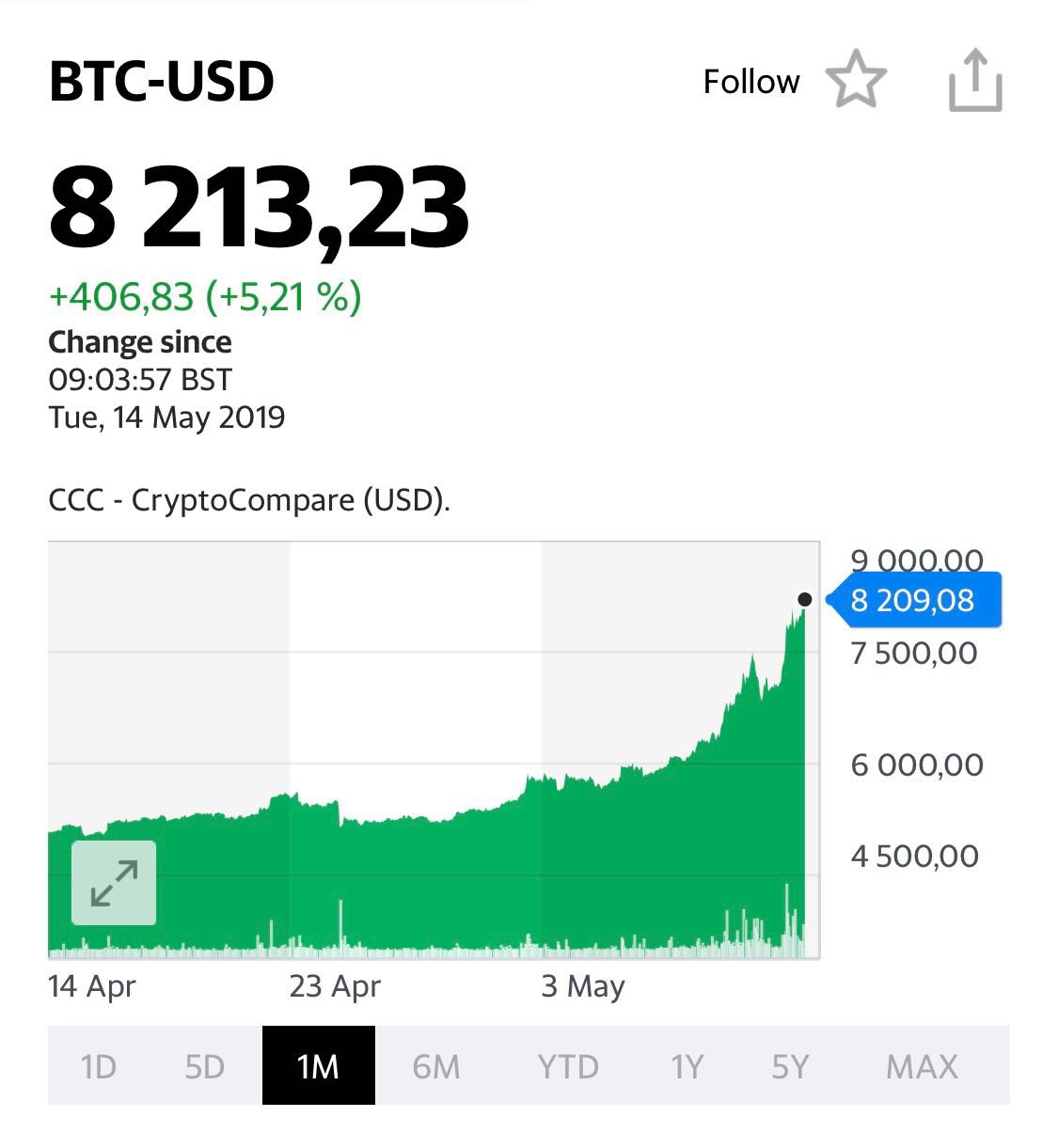Tap the green +406,83 change value
Viewport: 1058px width, 1148px height.
[x=121, y=297]
